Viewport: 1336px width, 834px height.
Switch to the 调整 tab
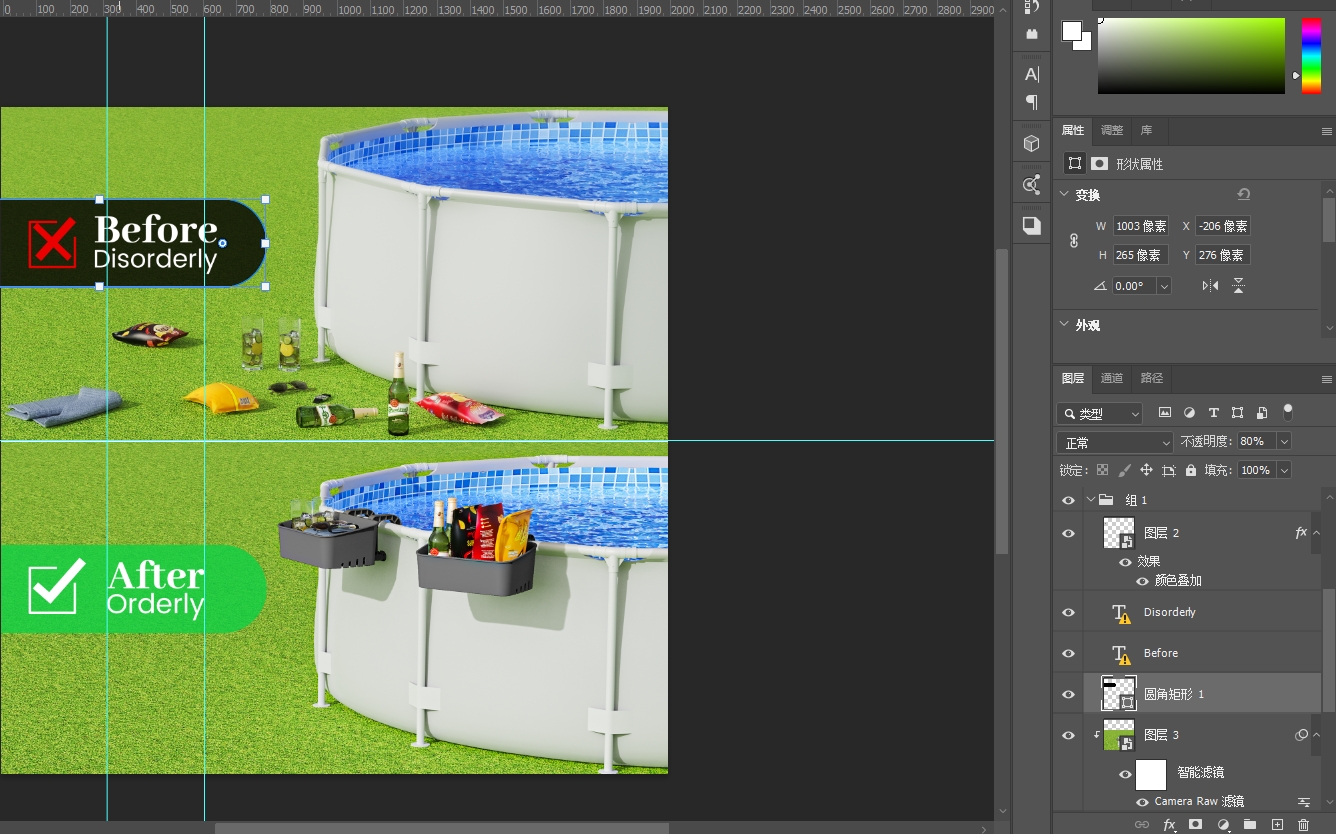coord(1111,130)
